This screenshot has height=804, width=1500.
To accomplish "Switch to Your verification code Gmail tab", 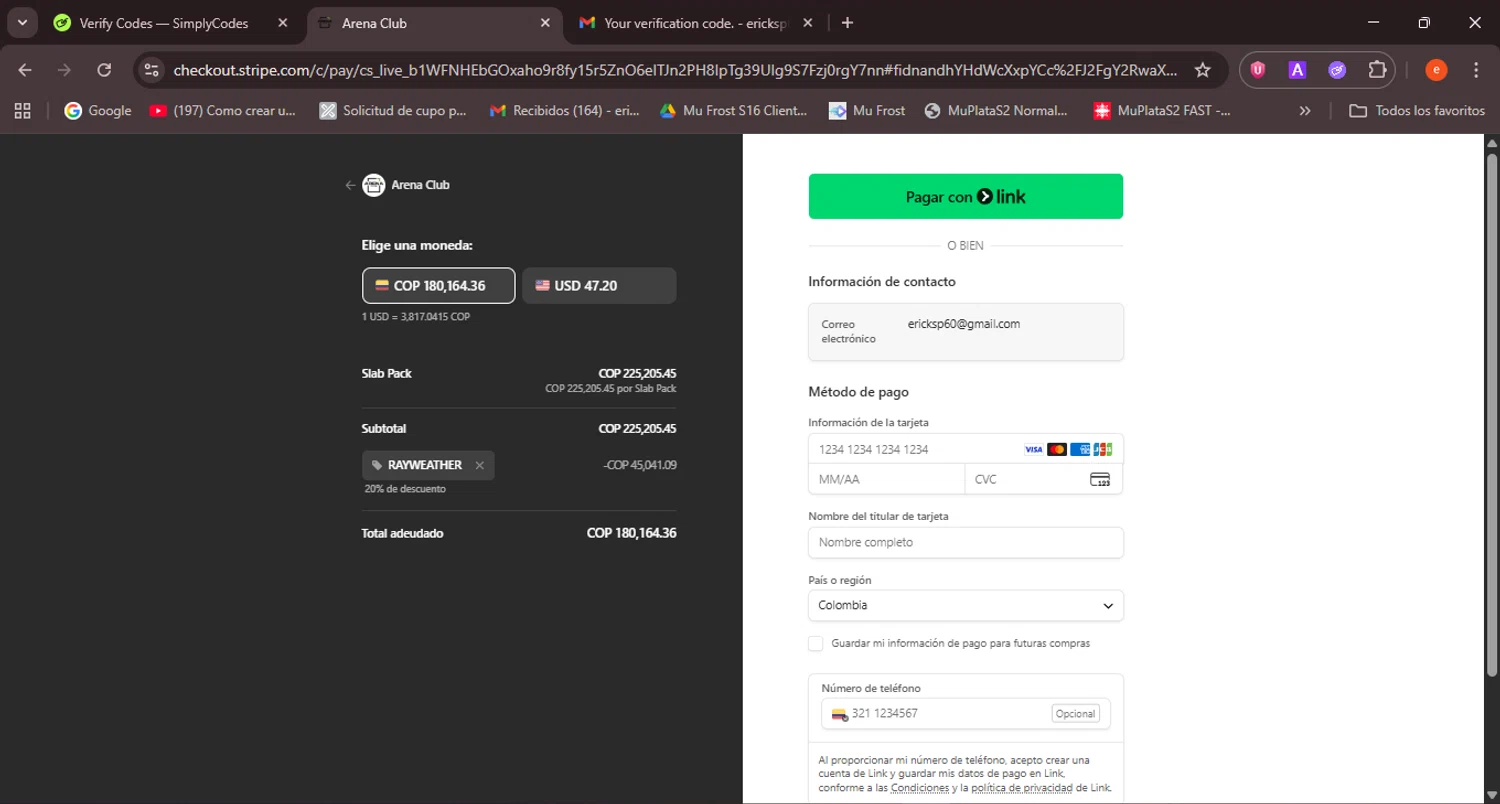I will click(x=697, y=23).
